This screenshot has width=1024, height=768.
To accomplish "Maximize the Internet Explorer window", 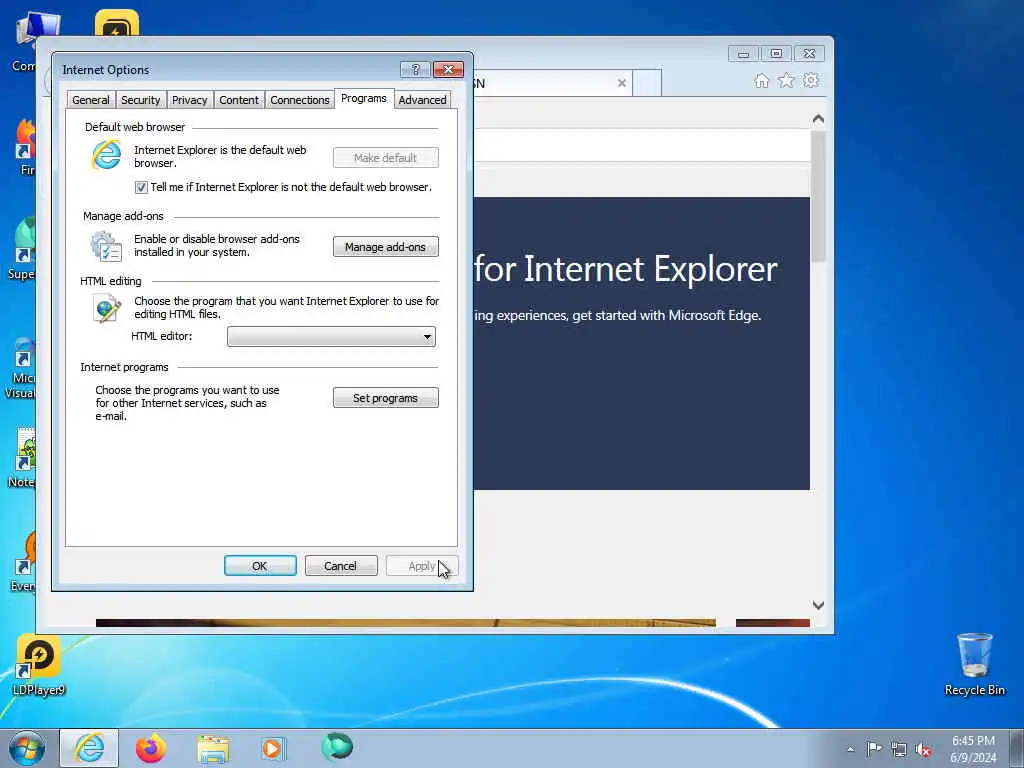I will [x=776, y=54].
